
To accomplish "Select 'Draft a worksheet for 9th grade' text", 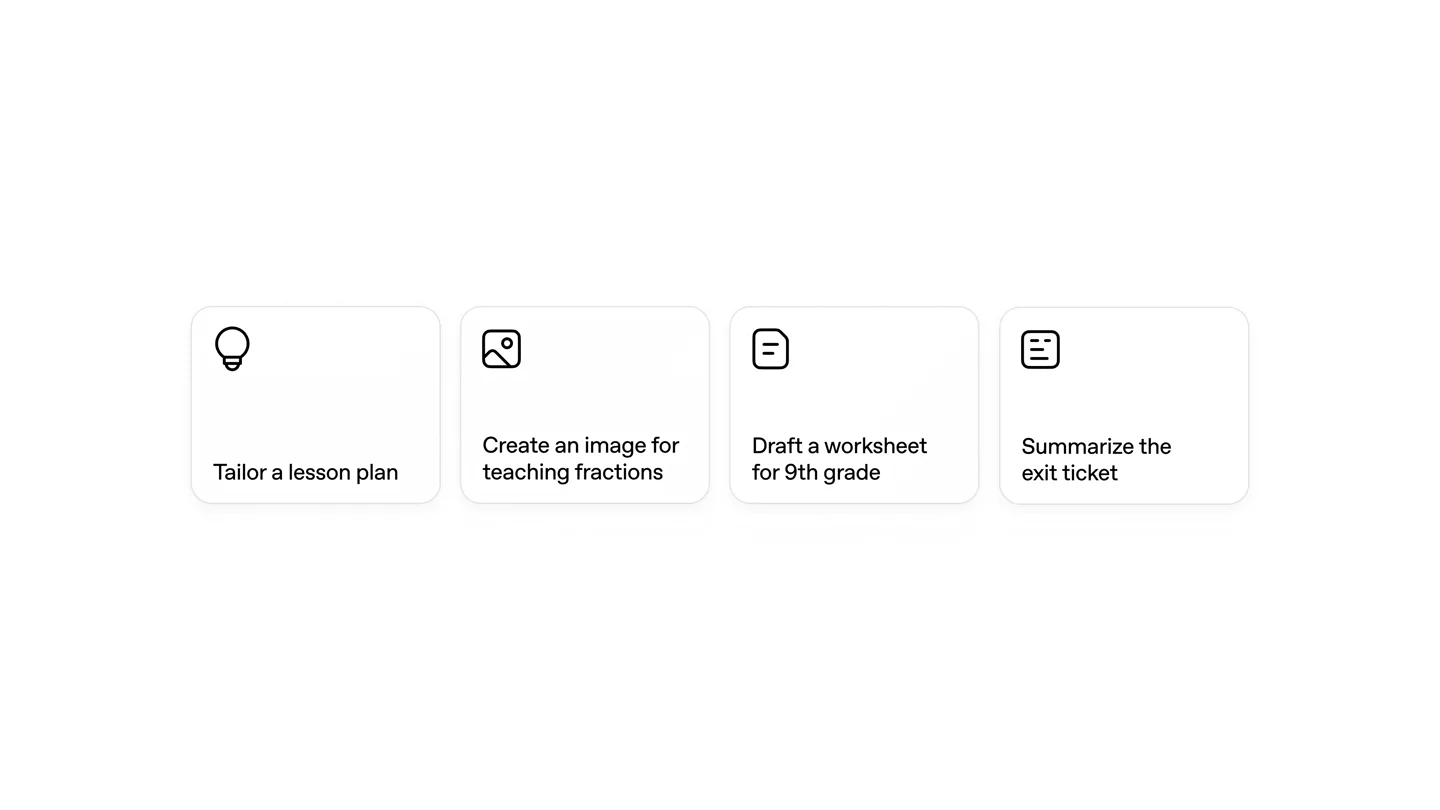I will pos(840,458).
